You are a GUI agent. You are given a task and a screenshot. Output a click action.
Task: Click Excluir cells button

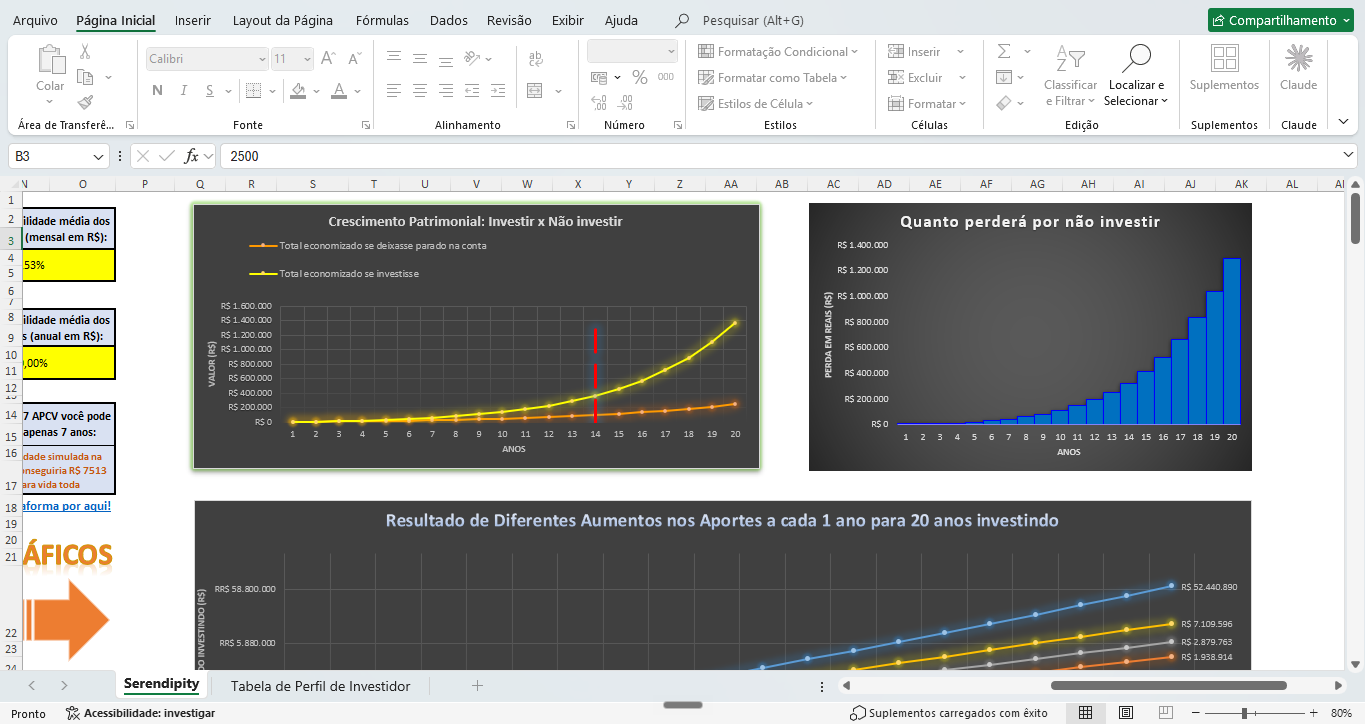click(x=926, y=77)
